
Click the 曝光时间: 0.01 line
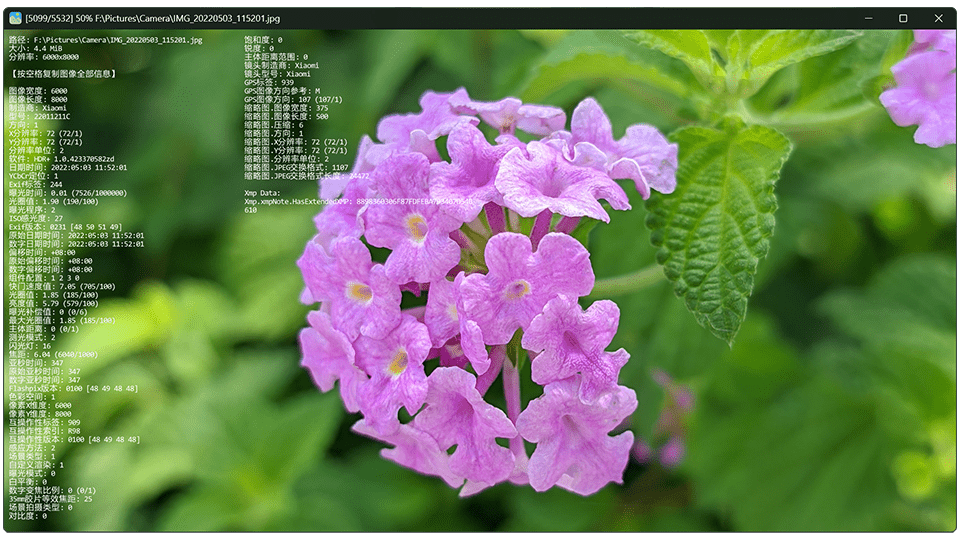coord(68,193)
